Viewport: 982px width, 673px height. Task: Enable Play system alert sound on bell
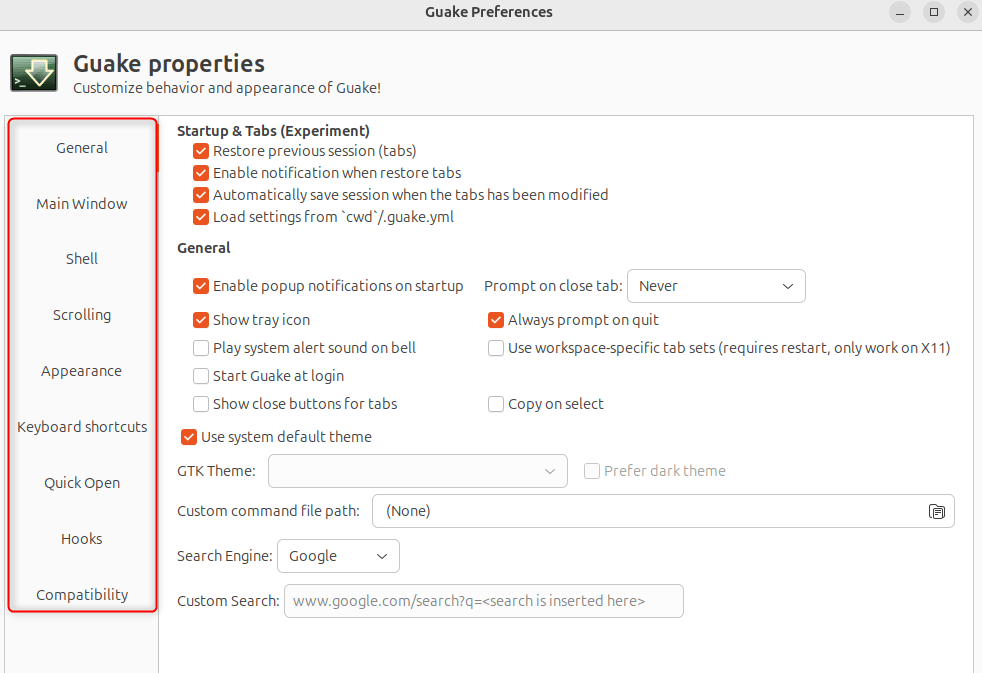(201, 348)
